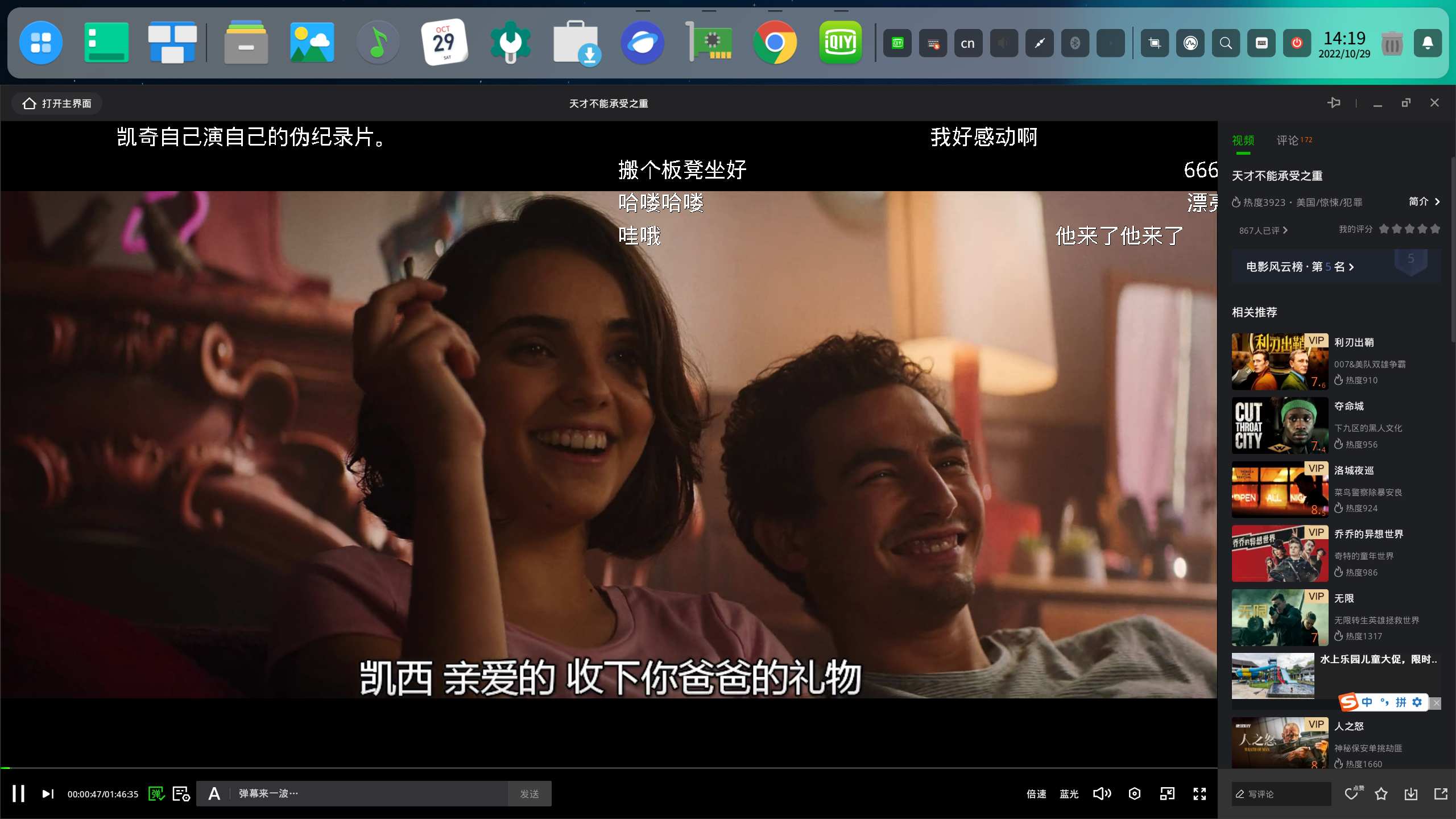Open the 利刃出鞘 thumbnail
The width and height of the screenshot is (1456, 819).
click(1280, 361)
